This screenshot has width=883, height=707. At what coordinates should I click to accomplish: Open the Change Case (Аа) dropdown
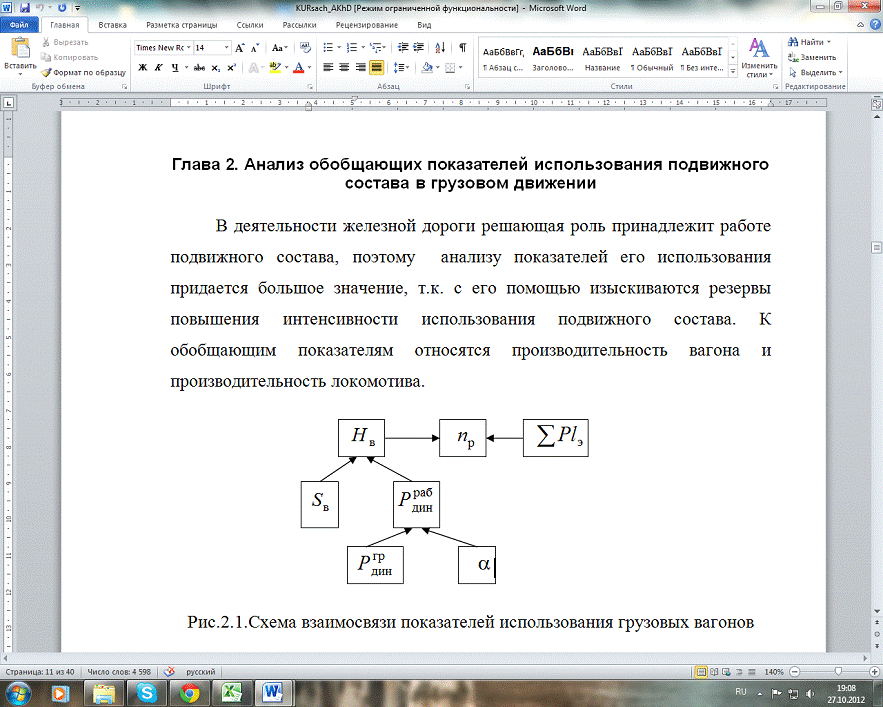[x=279, y=48]
